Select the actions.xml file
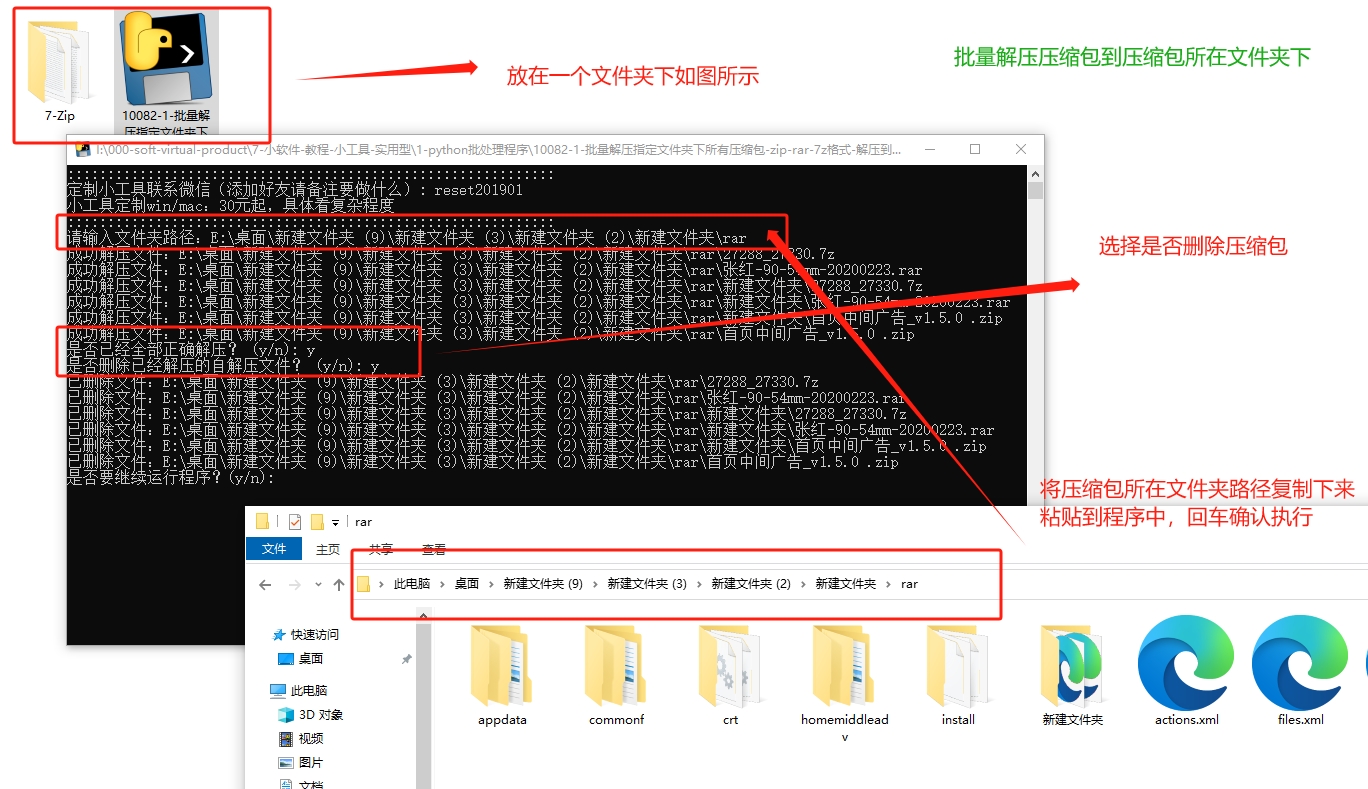 pos(1186,671)
